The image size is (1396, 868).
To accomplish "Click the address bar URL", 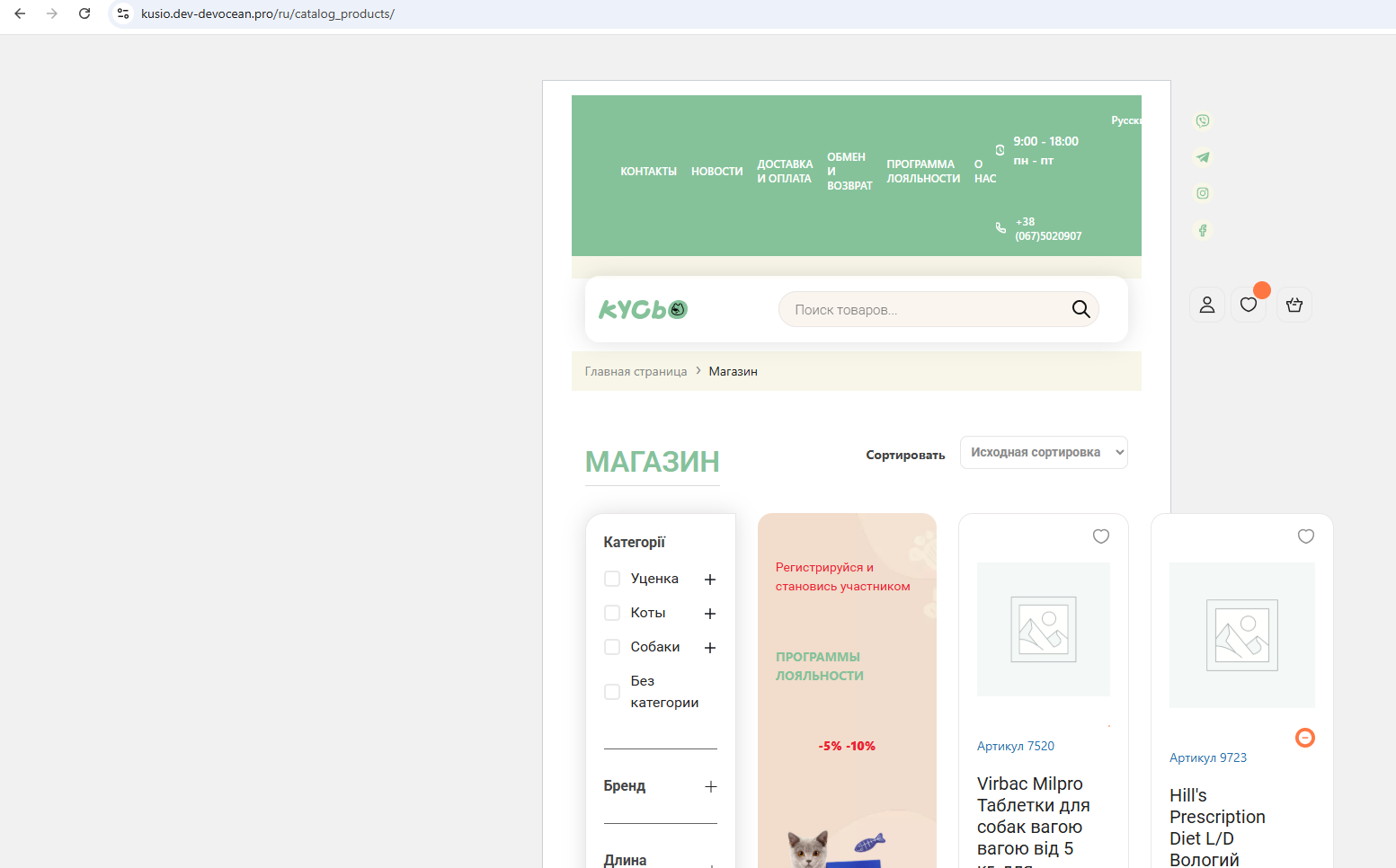I will [268, 13].
